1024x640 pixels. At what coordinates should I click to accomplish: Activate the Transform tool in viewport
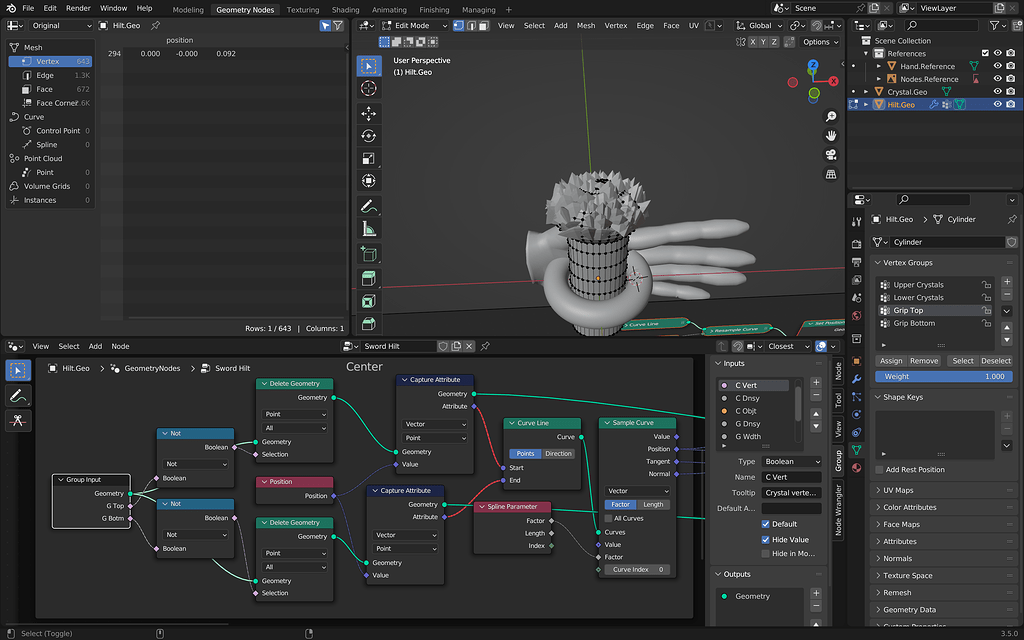coord(368,181)
